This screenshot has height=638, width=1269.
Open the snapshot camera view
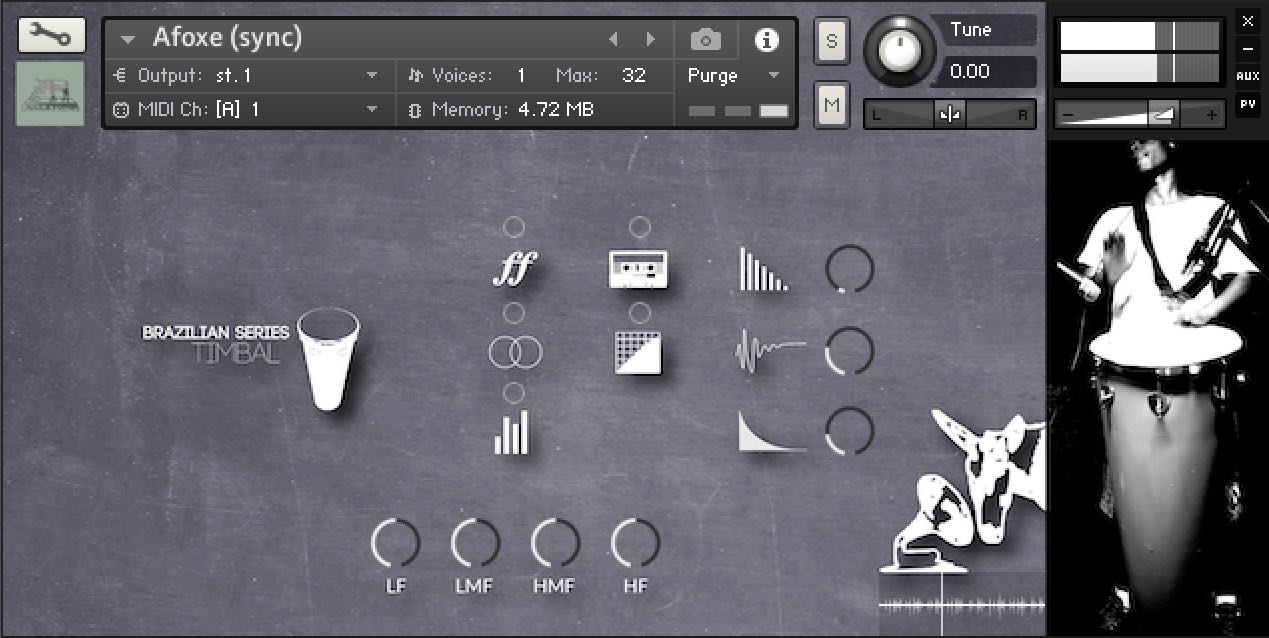click(706, 40)
